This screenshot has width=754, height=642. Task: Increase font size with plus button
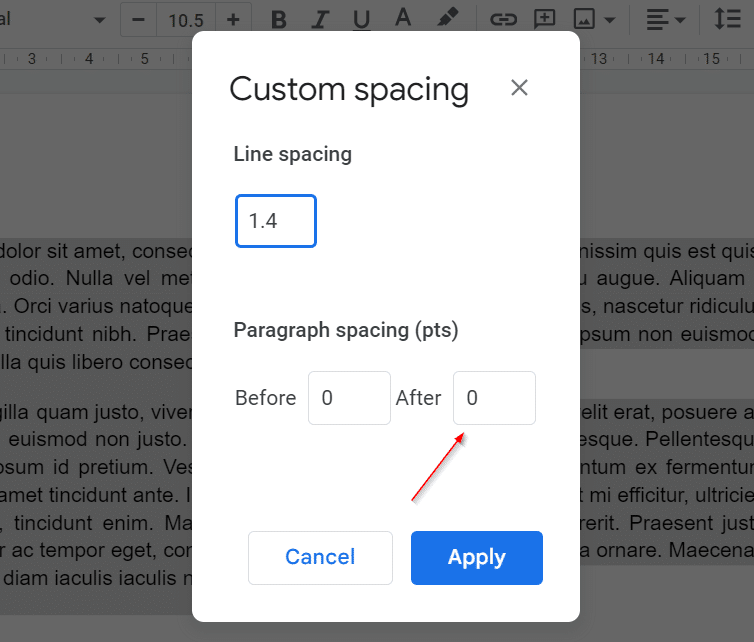(x=233, y=20)
